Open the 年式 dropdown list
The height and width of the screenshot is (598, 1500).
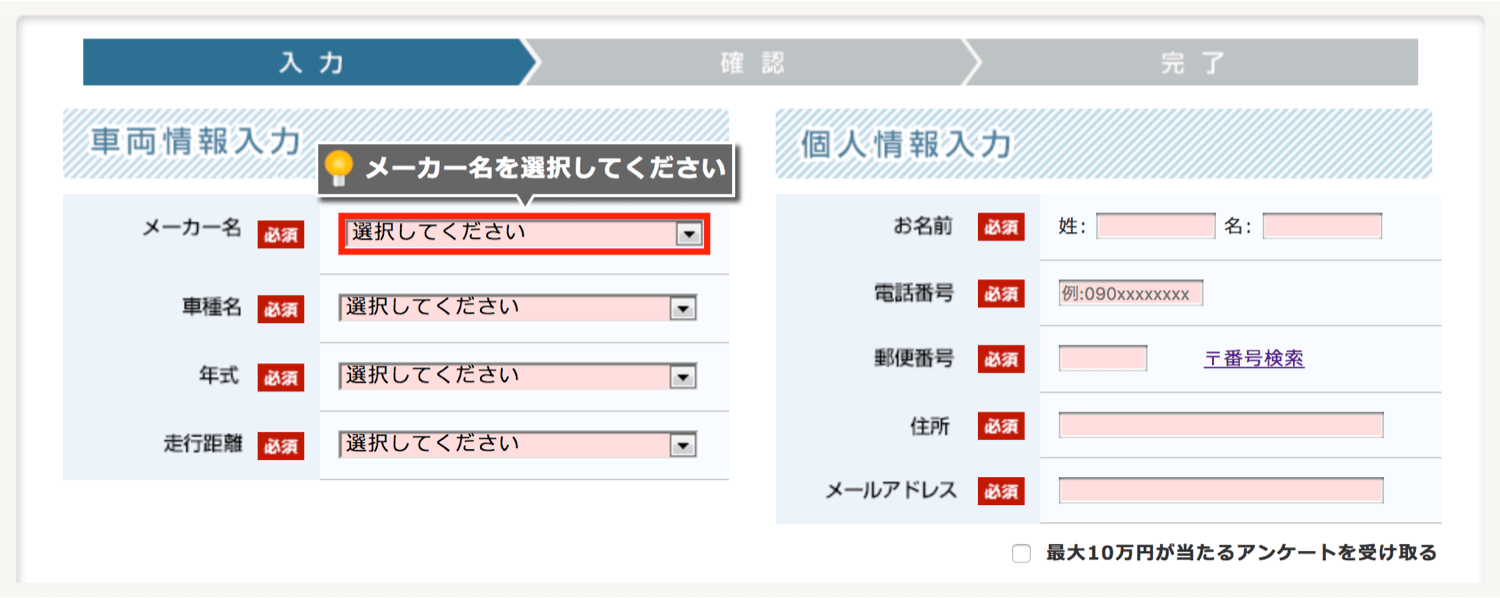coord(517,377)
